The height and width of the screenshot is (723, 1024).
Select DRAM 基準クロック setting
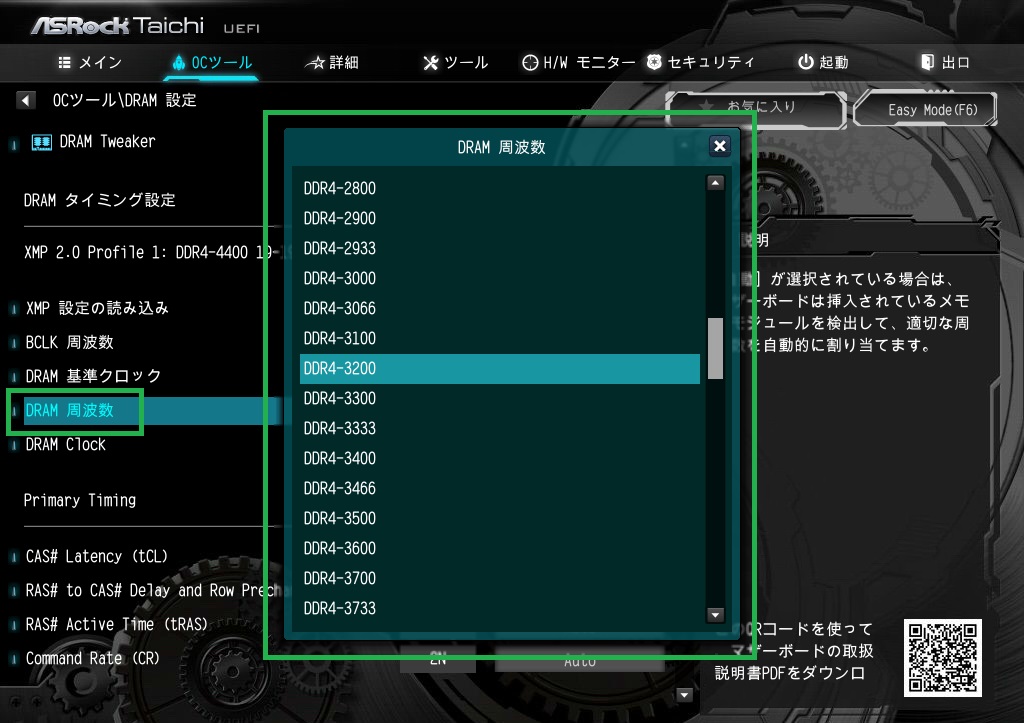tap(93, 376)
